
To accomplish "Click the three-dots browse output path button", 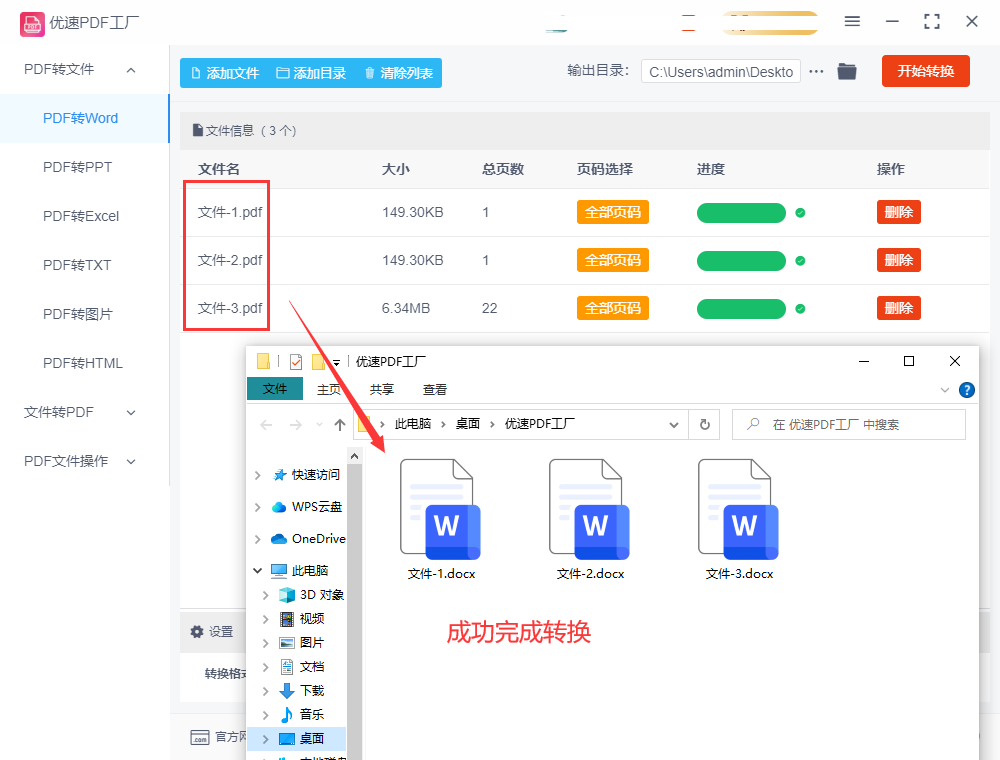I will [816, 71].
